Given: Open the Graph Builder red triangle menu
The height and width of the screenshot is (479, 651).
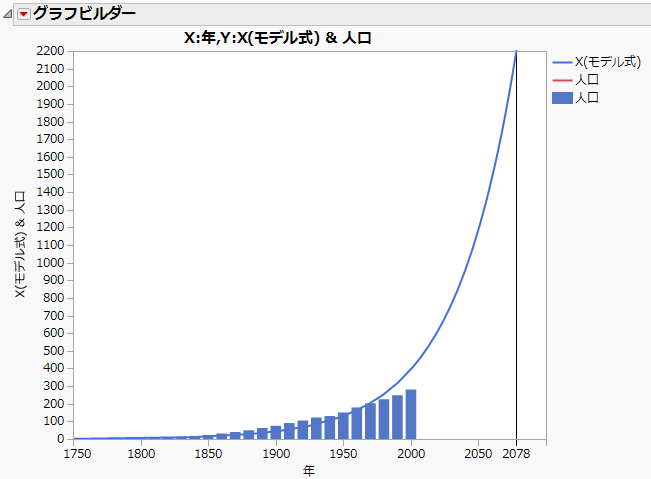Looking at the screenshot, I should point(24,15).
